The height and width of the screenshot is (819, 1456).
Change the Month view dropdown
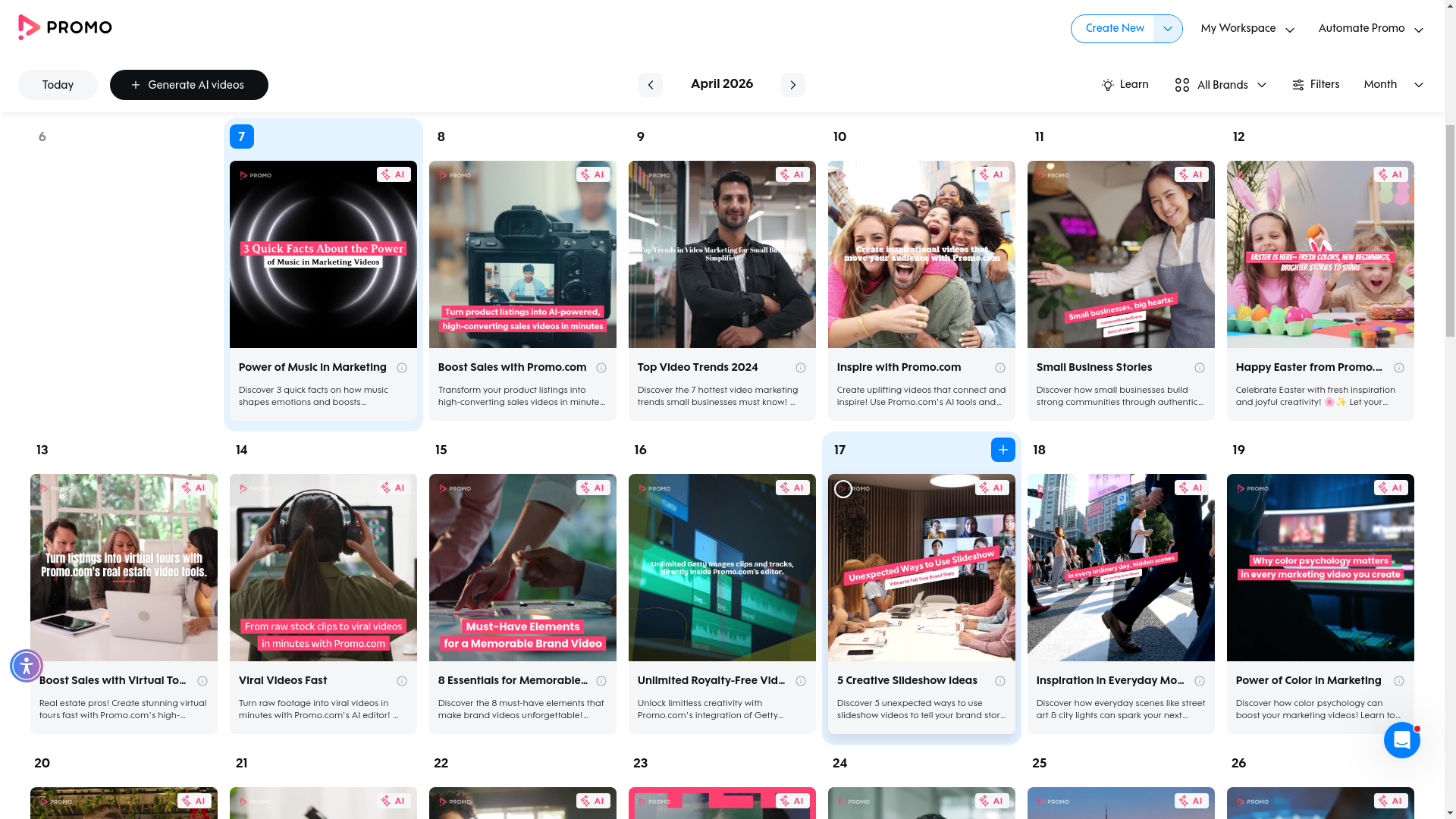click(1392, 85)
